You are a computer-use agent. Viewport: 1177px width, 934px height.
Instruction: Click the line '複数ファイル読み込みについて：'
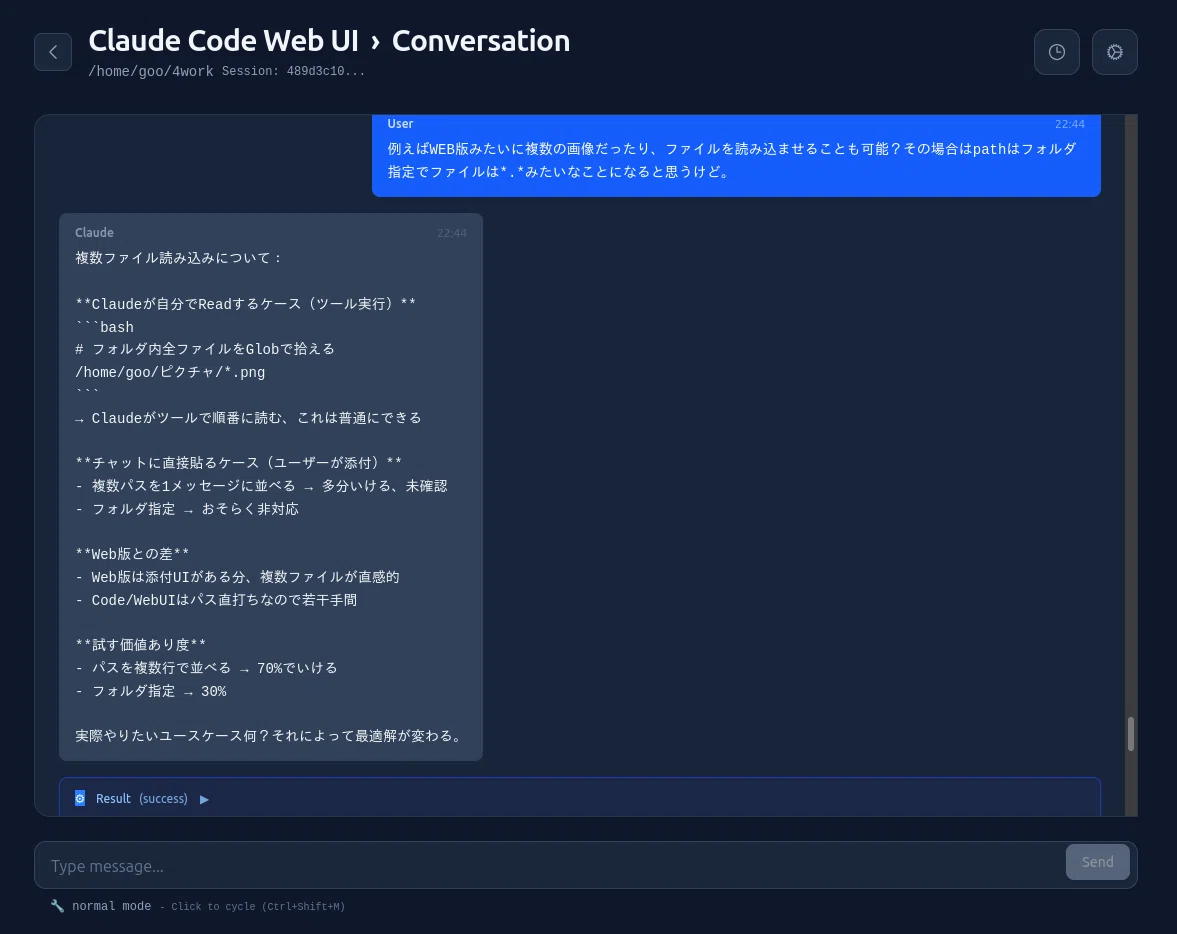pyautogui.click(x=179, y=258)
